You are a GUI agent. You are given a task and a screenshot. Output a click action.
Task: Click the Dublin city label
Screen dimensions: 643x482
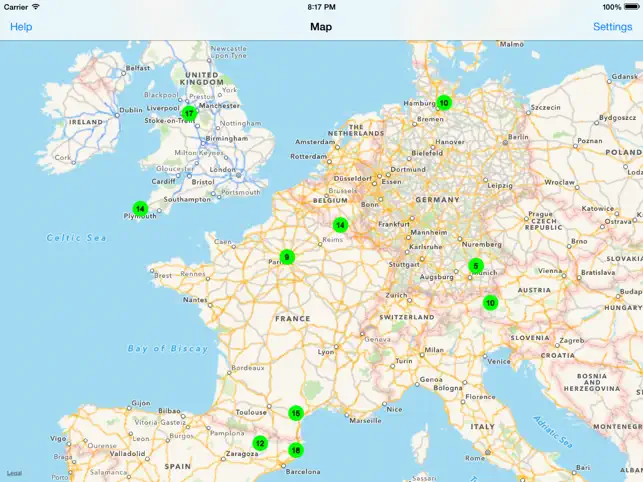(x=131, y=110)
